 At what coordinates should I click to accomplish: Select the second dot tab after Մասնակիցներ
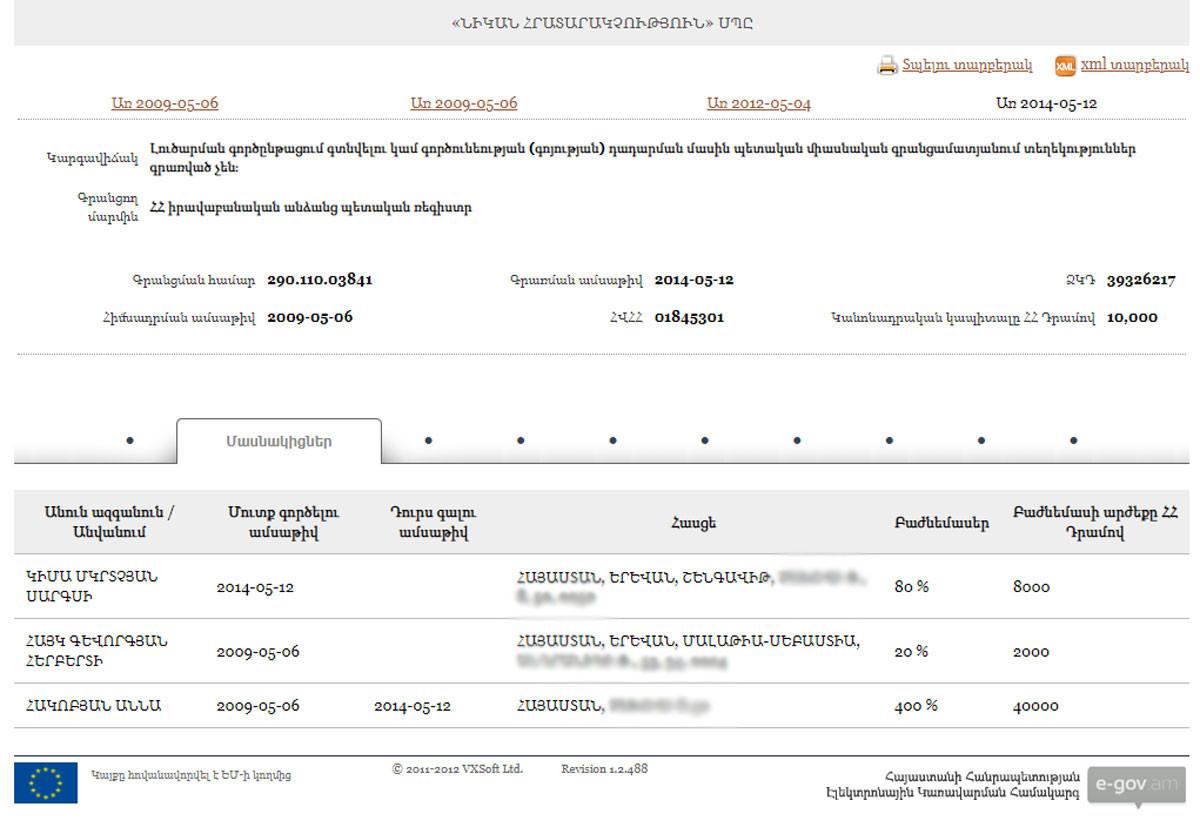coord(520,440)
